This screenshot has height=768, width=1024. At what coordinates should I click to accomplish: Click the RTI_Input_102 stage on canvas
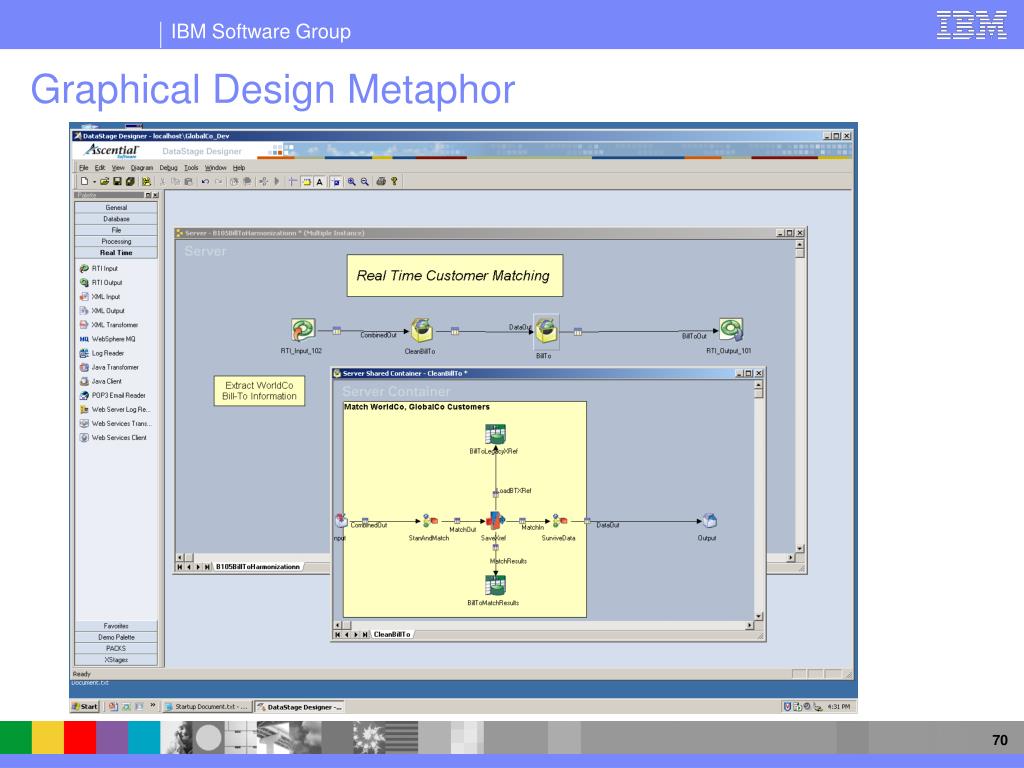302,330
